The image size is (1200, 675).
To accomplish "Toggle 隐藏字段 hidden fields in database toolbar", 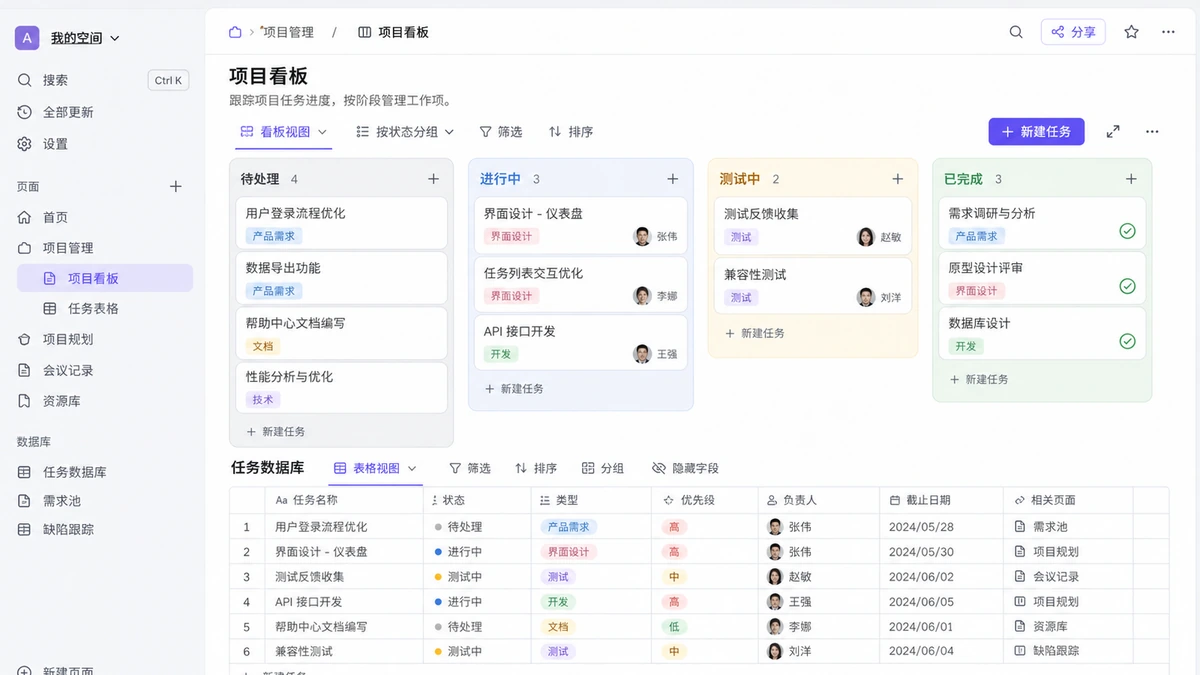I will pos(685,468).
